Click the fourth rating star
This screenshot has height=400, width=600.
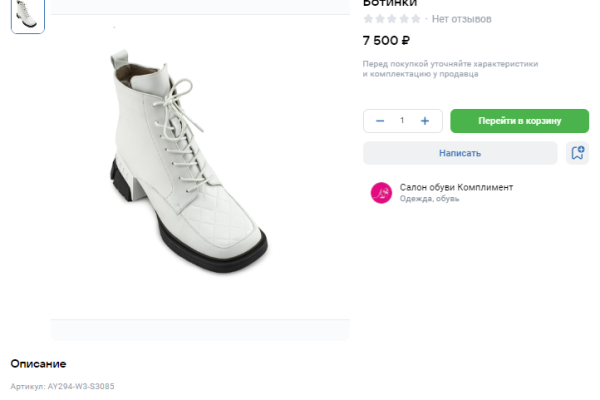tap(404, 19)
